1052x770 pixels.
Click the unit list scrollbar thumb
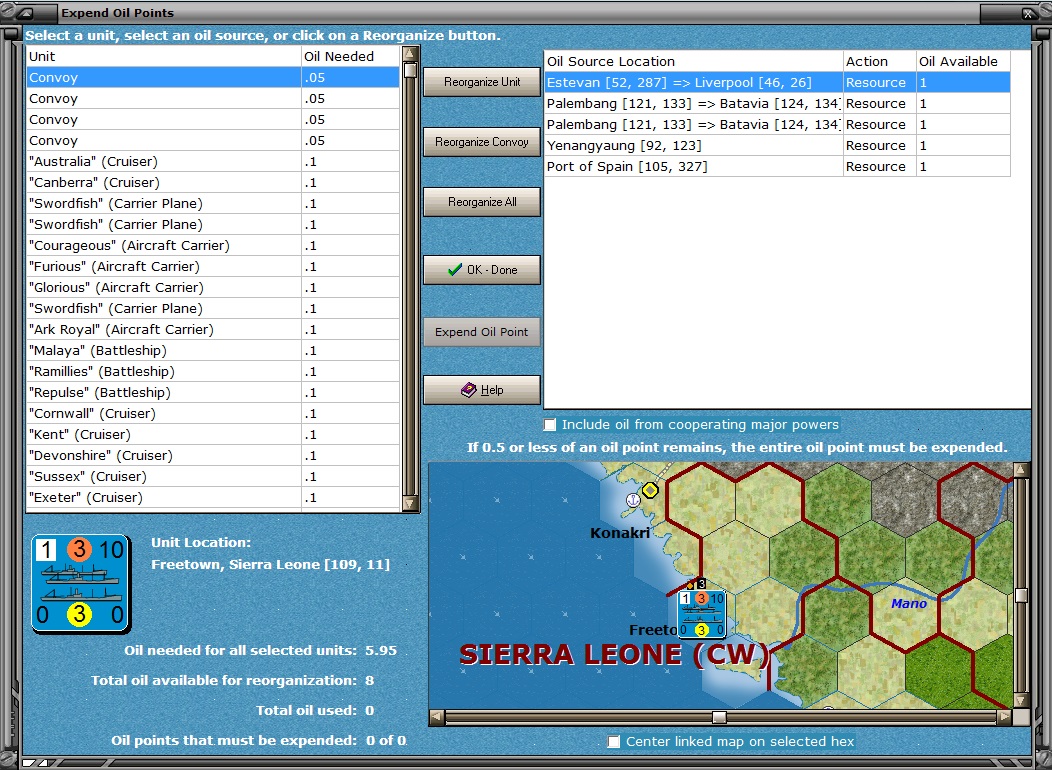tap(410, 70)
